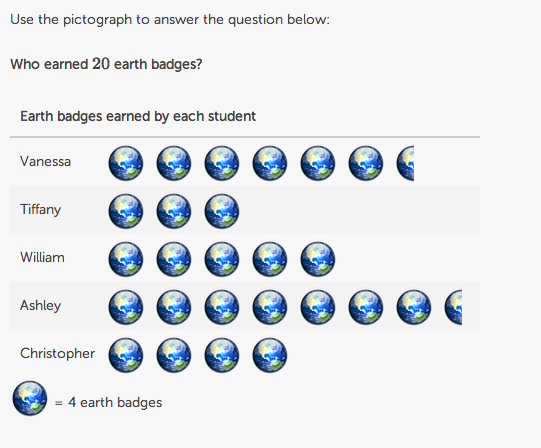Select Tiffany's third earth badge
Screen dimensions: 541x448
222,211
